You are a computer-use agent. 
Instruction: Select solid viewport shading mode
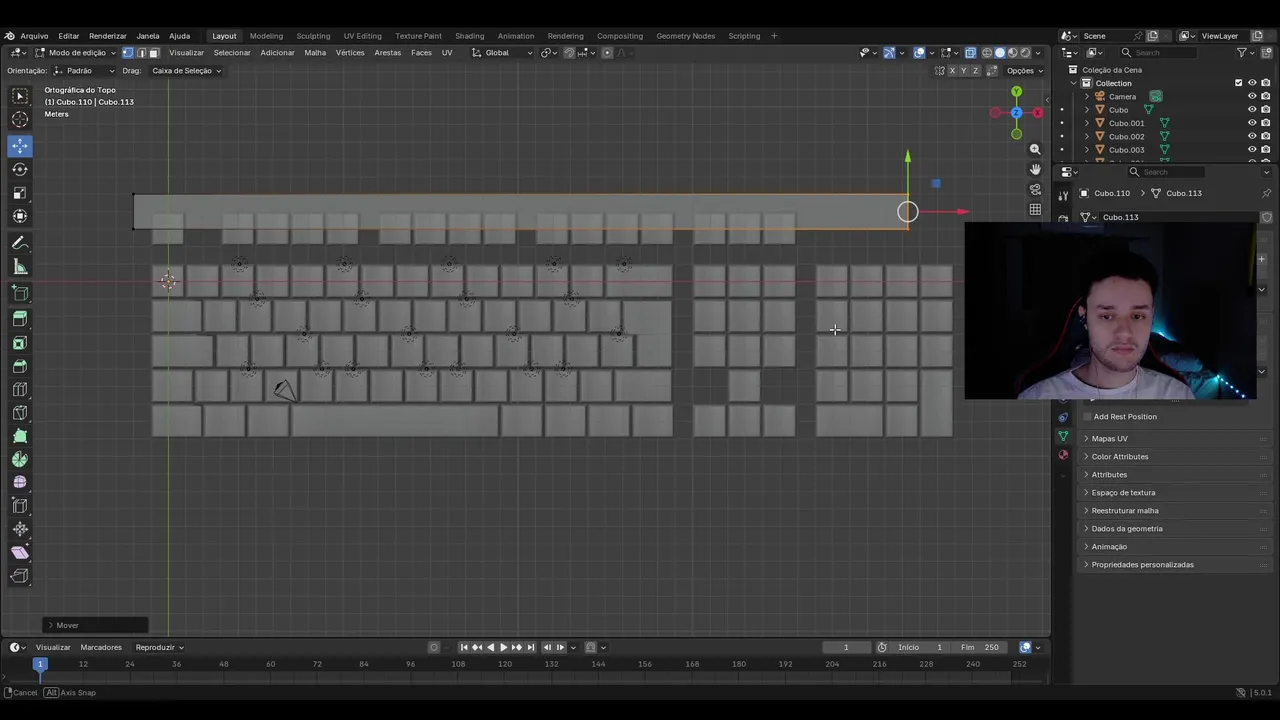999,53
